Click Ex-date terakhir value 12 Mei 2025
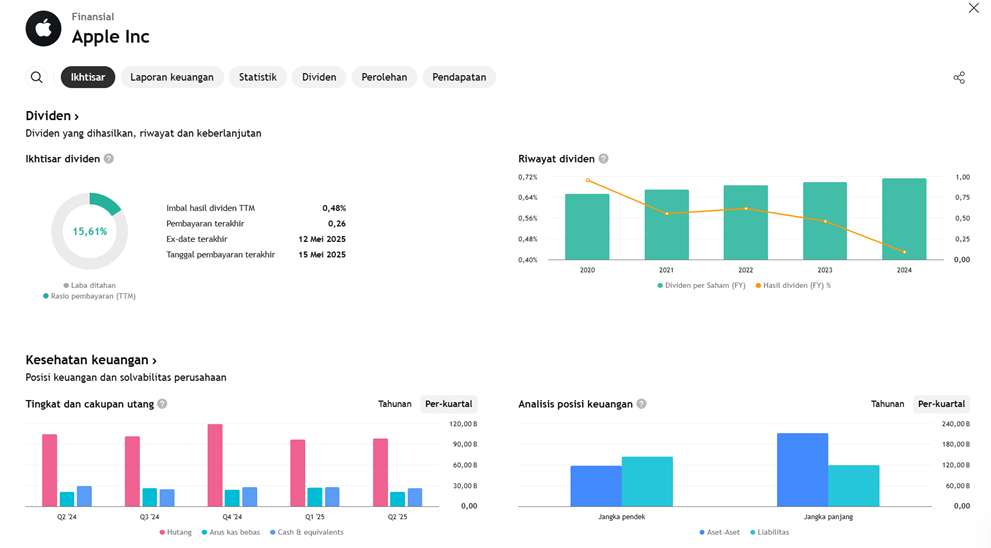 point(322,239)
